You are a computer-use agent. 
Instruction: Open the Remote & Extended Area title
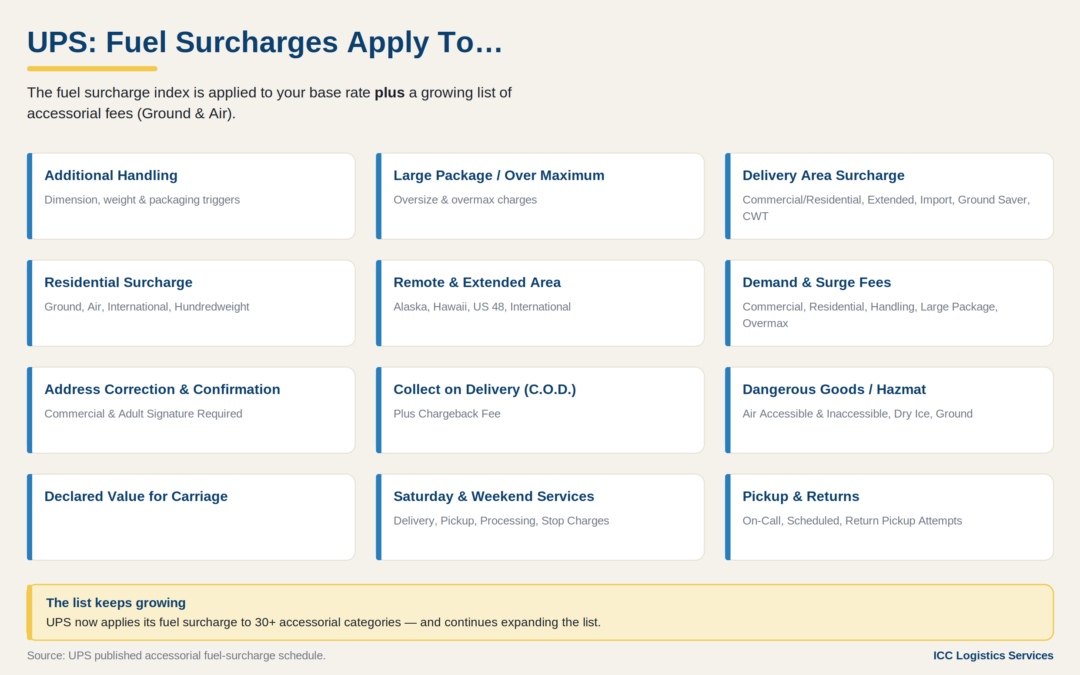[x=477, y=282]
